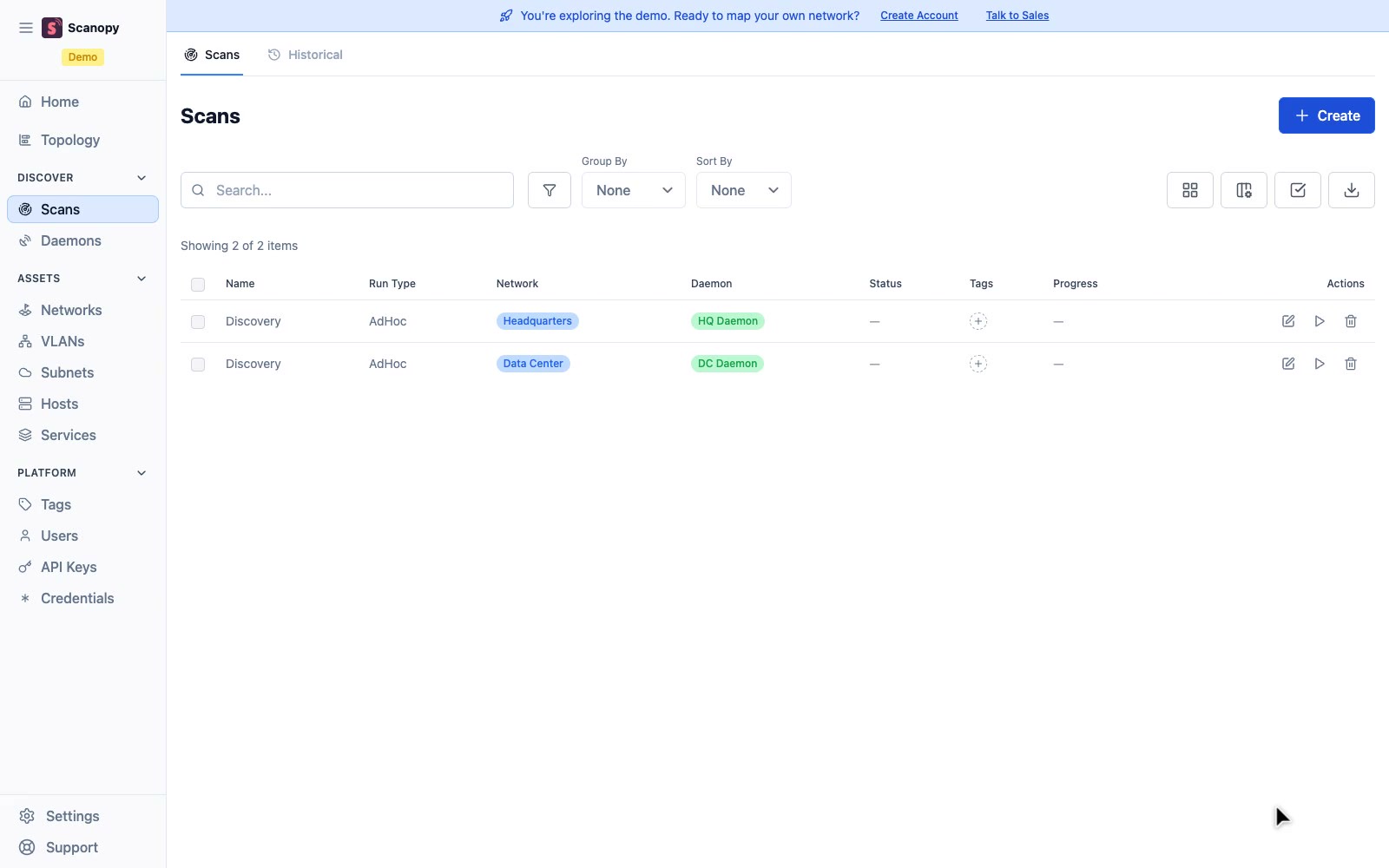Follow the Create Account link
1389x868 pixels.
coord(919,16)
